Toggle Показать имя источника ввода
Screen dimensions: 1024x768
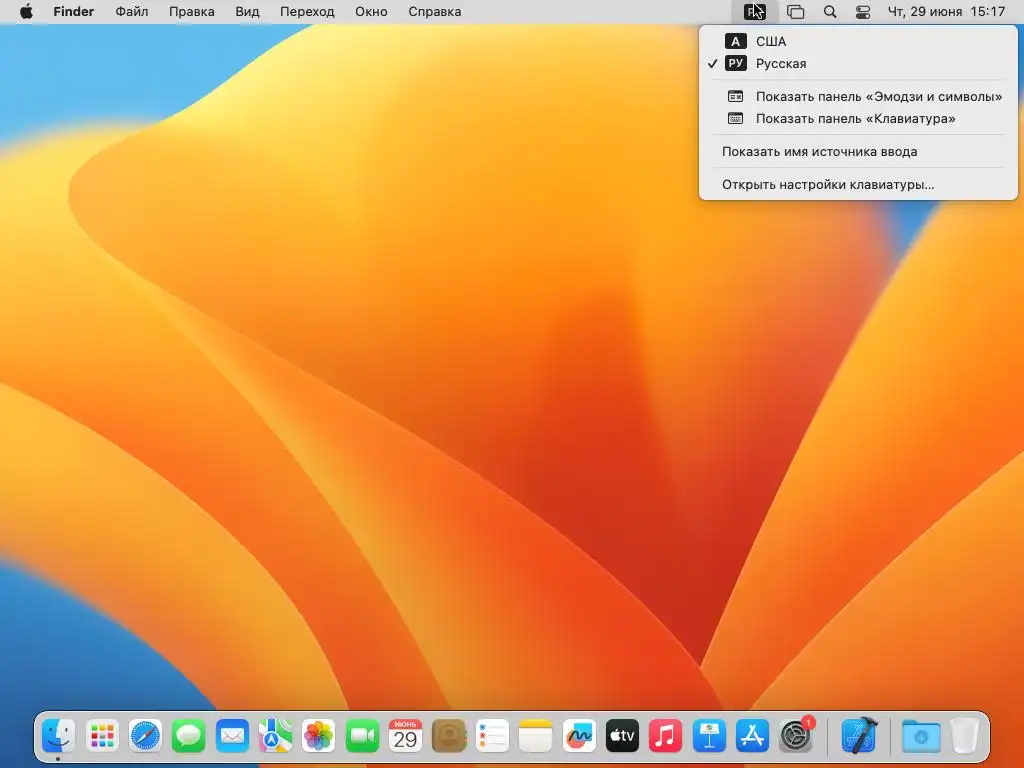click(x=858, y=152)
